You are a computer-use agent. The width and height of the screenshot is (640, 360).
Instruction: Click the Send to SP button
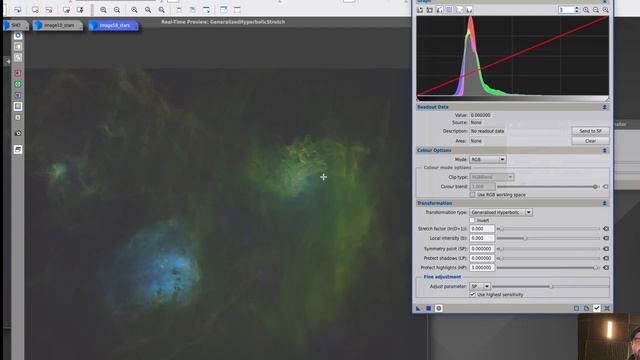coord(590,131)
